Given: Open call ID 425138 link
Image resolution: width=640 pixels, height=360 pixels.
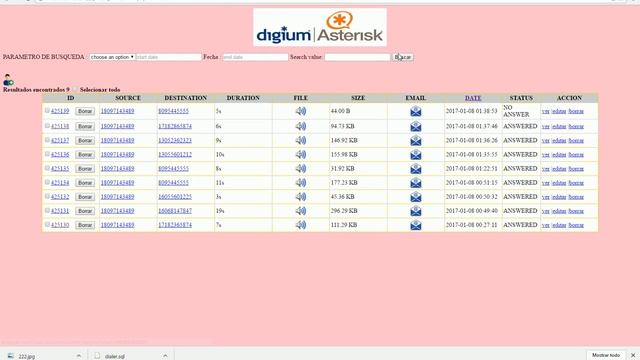Looking at the screenshot, I should [60, 126].
